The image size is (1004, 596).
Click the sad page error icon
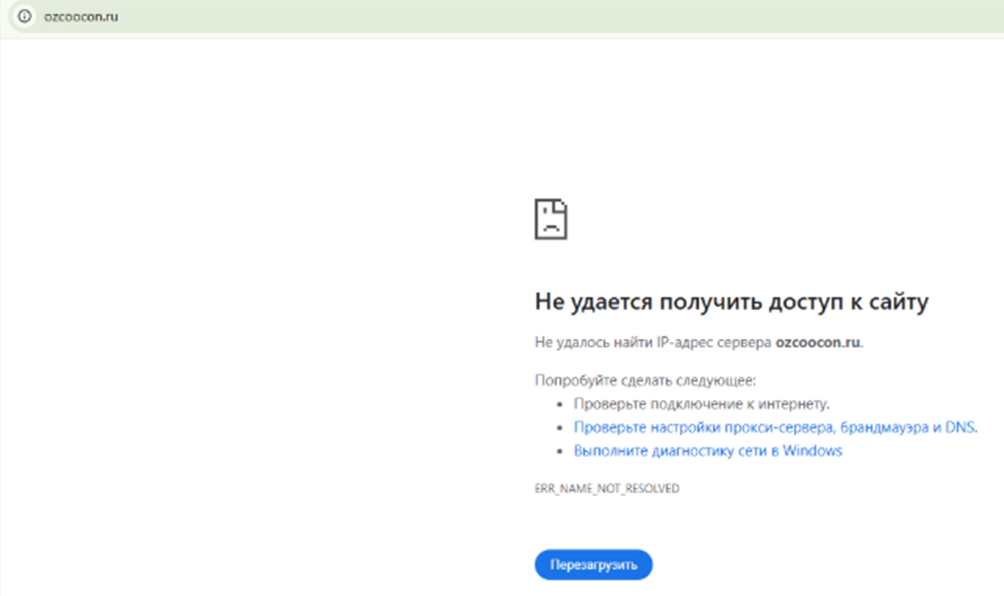pyautogui.click(x=550, y=218)
